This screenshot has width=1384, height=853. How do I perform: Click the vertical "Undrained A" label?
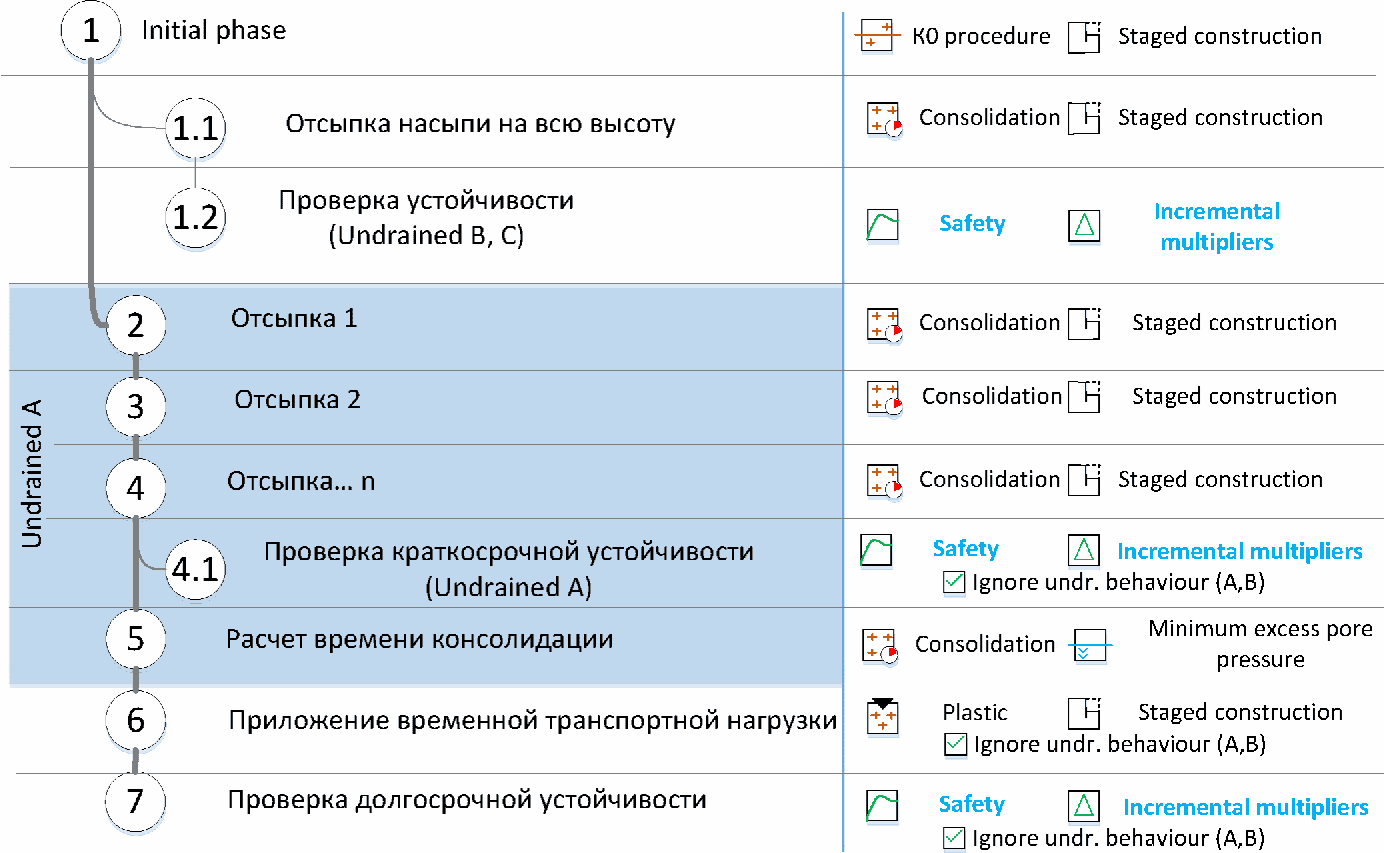[33, 472]
